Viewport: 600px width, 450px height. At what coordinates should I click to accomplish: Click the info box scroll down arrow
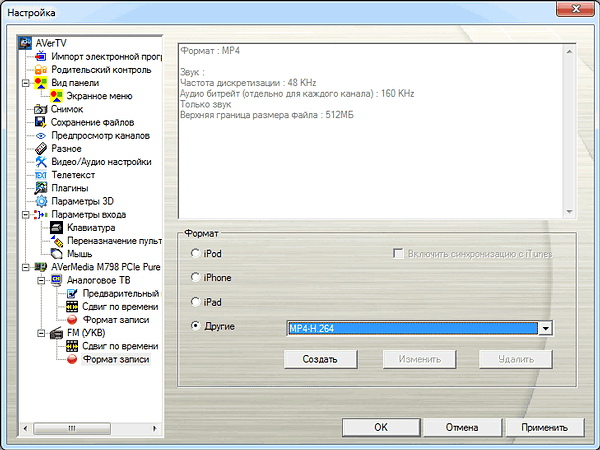pos(569,211)
